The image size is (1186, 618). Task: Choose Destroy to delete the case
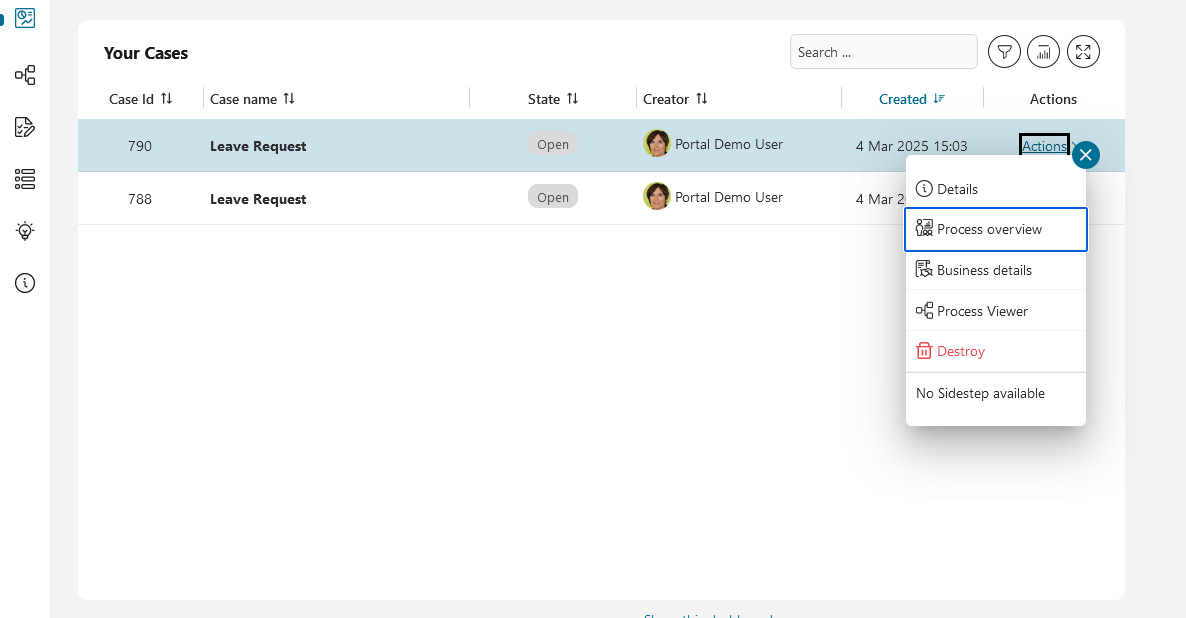[995, 351]
